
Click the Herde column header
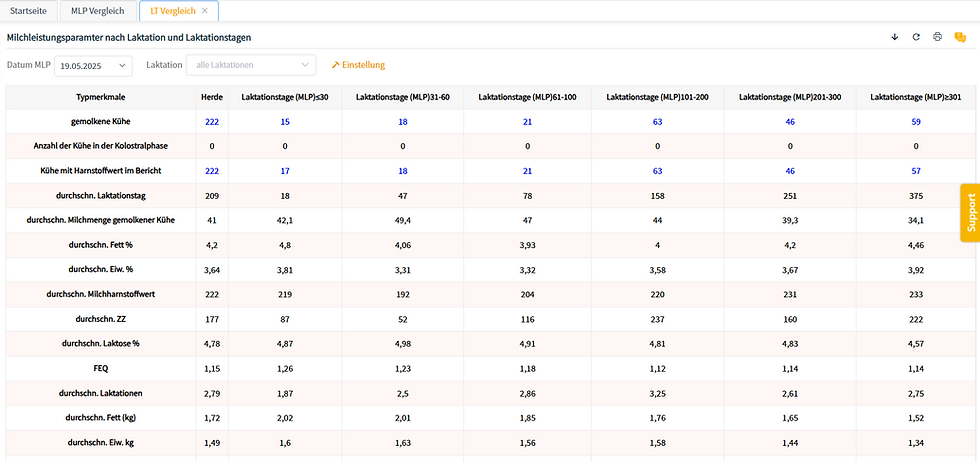(212, 97)
